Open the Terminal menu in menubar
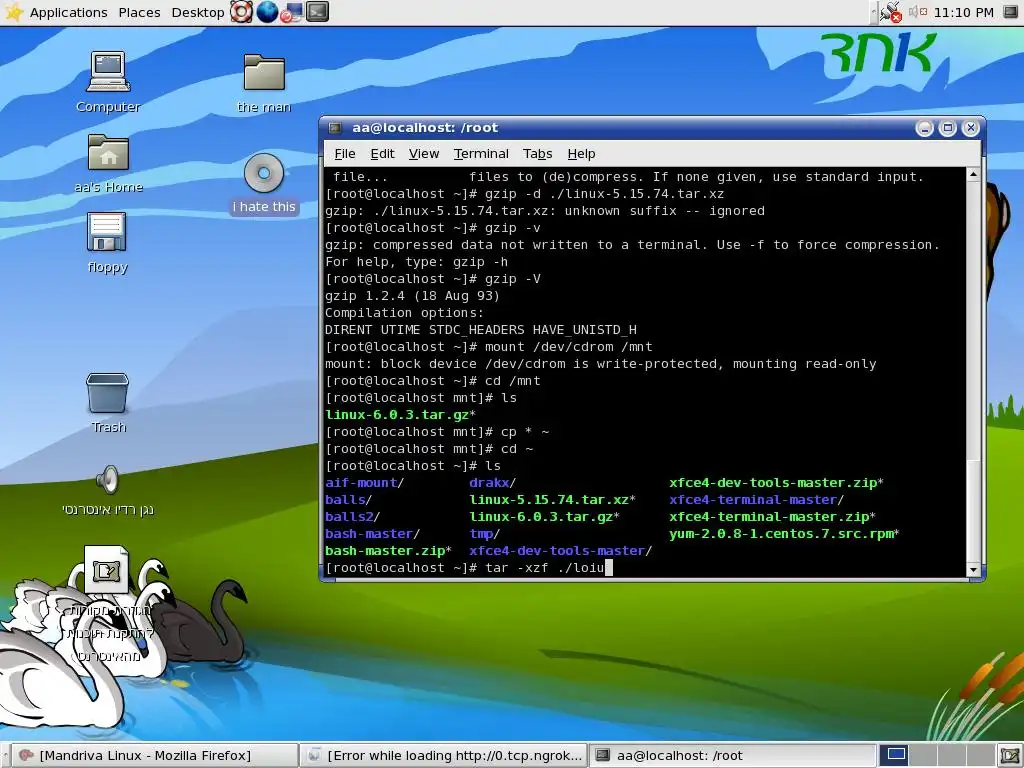 click(481, 153)
